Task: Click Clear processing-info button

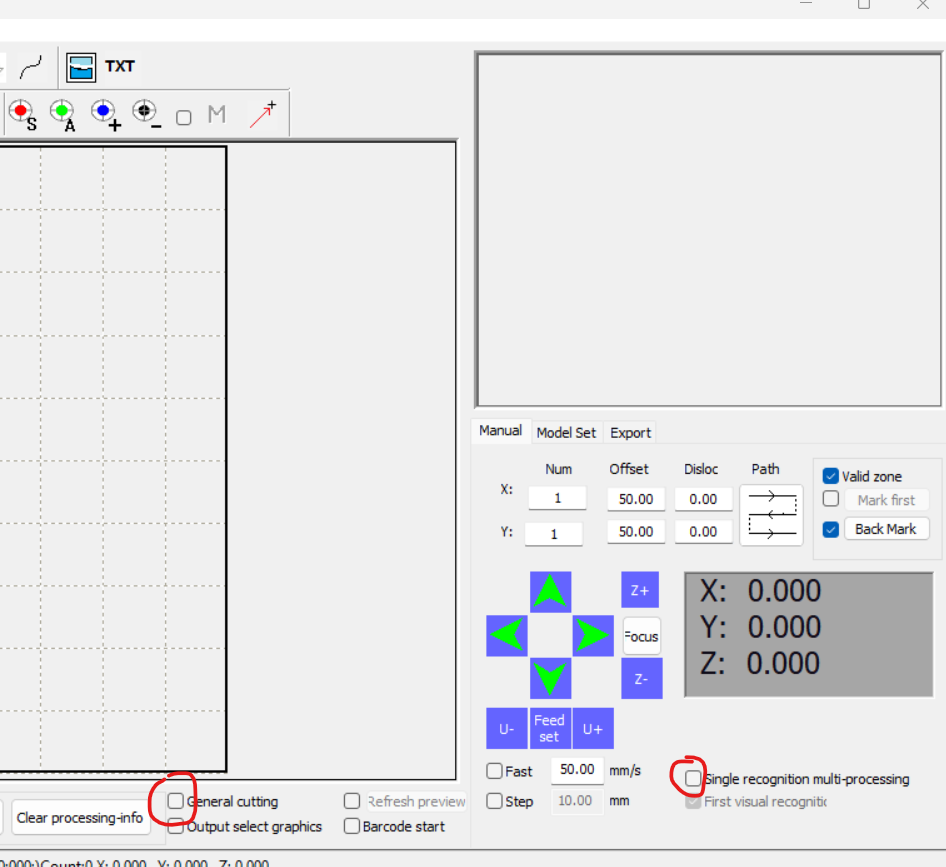Action: [80, 818]
